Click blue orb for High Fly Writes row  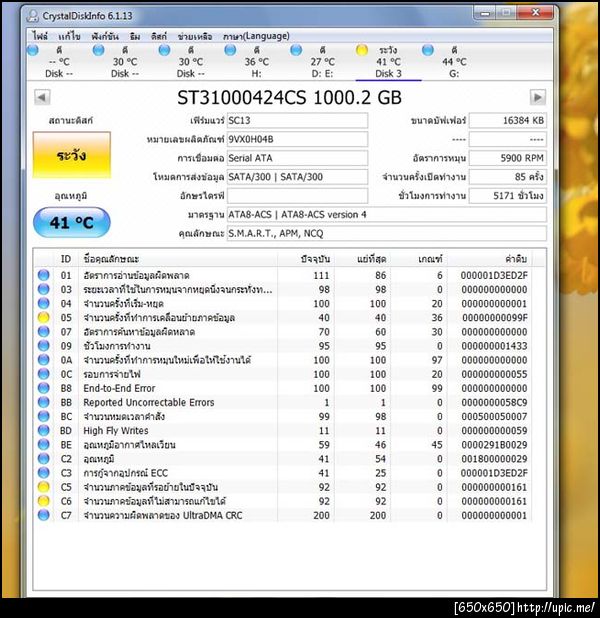(44, 430)
